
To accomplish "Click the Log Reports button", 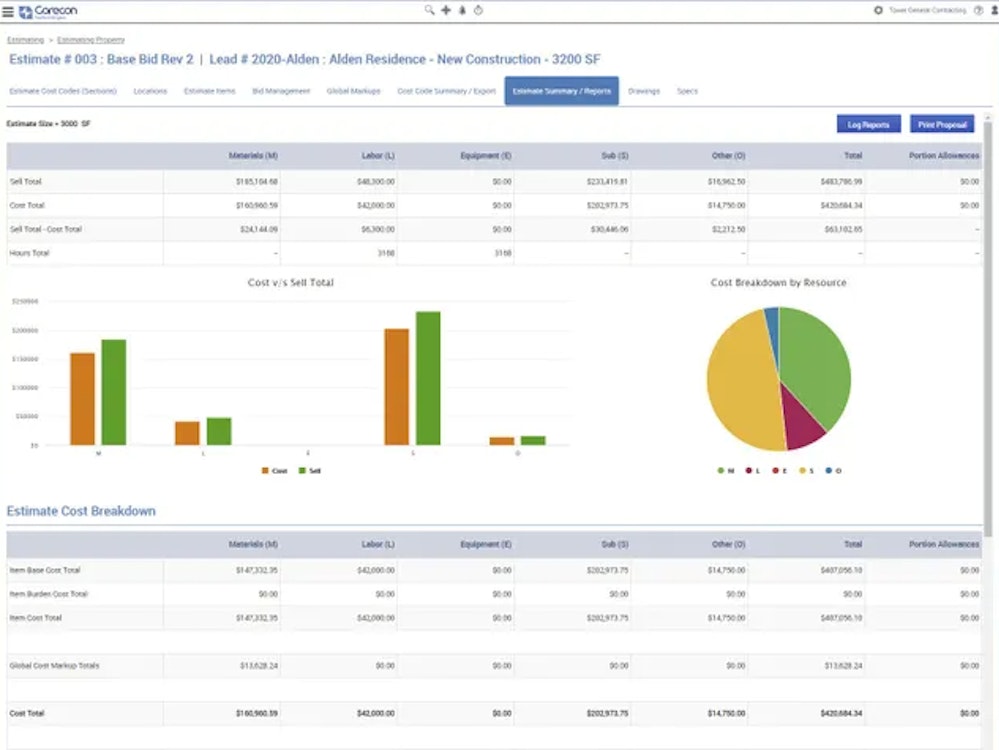I will 868,124.
